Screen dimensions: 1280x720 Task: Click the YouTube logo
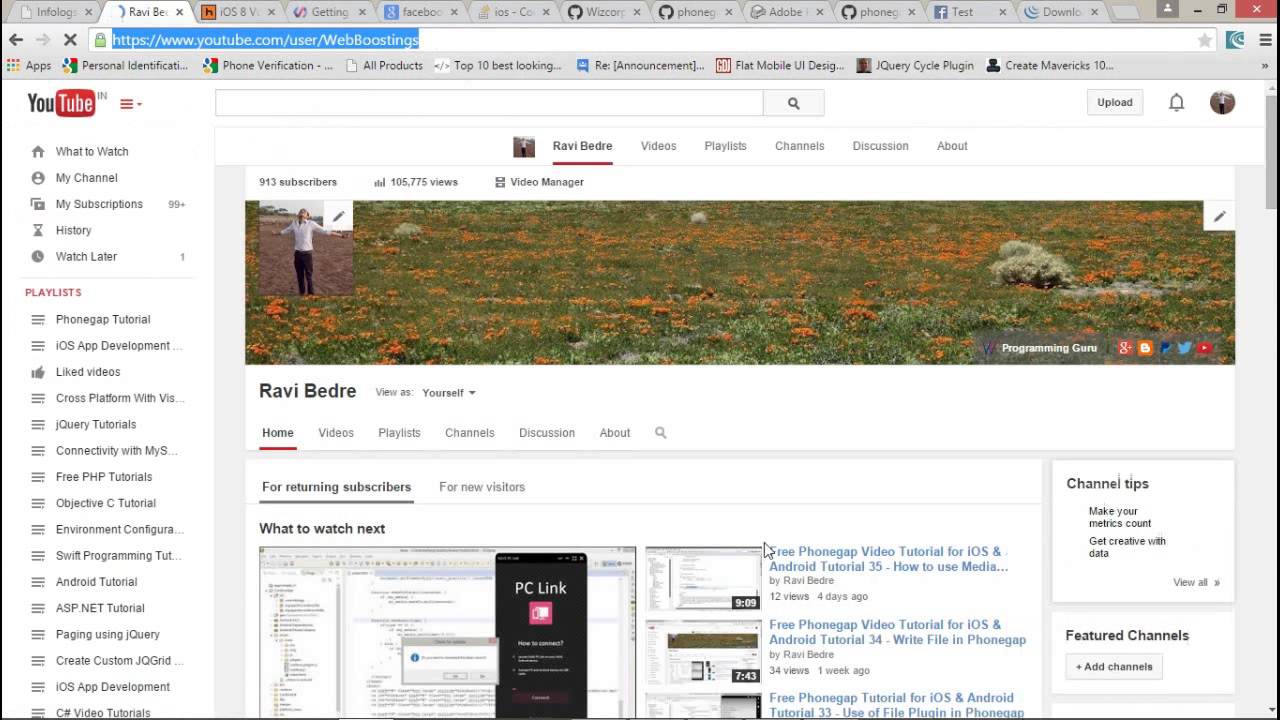click(61, 103)
